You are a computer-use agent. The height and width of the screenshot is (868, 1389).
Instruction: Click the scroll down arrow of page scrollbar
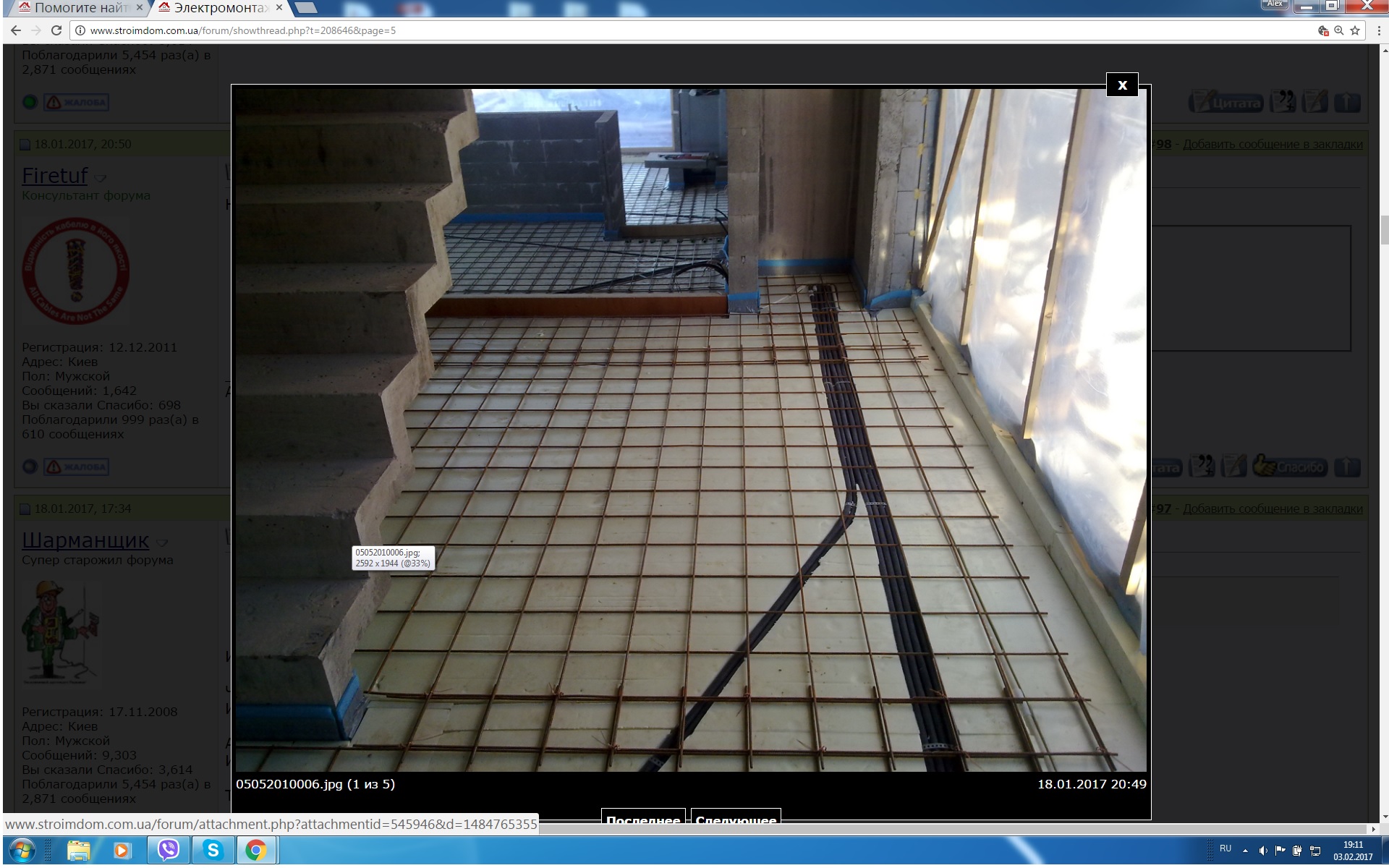click(x=1384, y=818)
